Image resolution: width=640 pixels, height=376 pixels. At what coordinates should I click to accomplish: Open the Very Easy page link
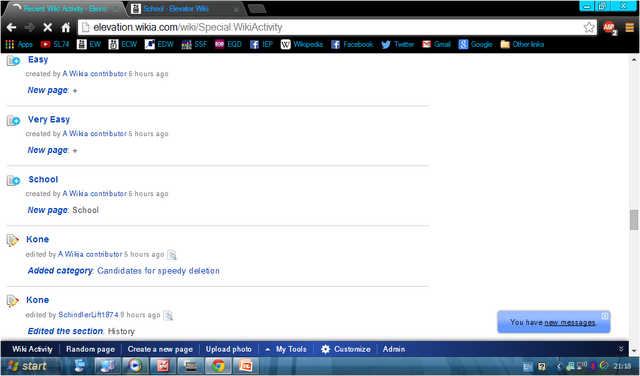(49, 119)
